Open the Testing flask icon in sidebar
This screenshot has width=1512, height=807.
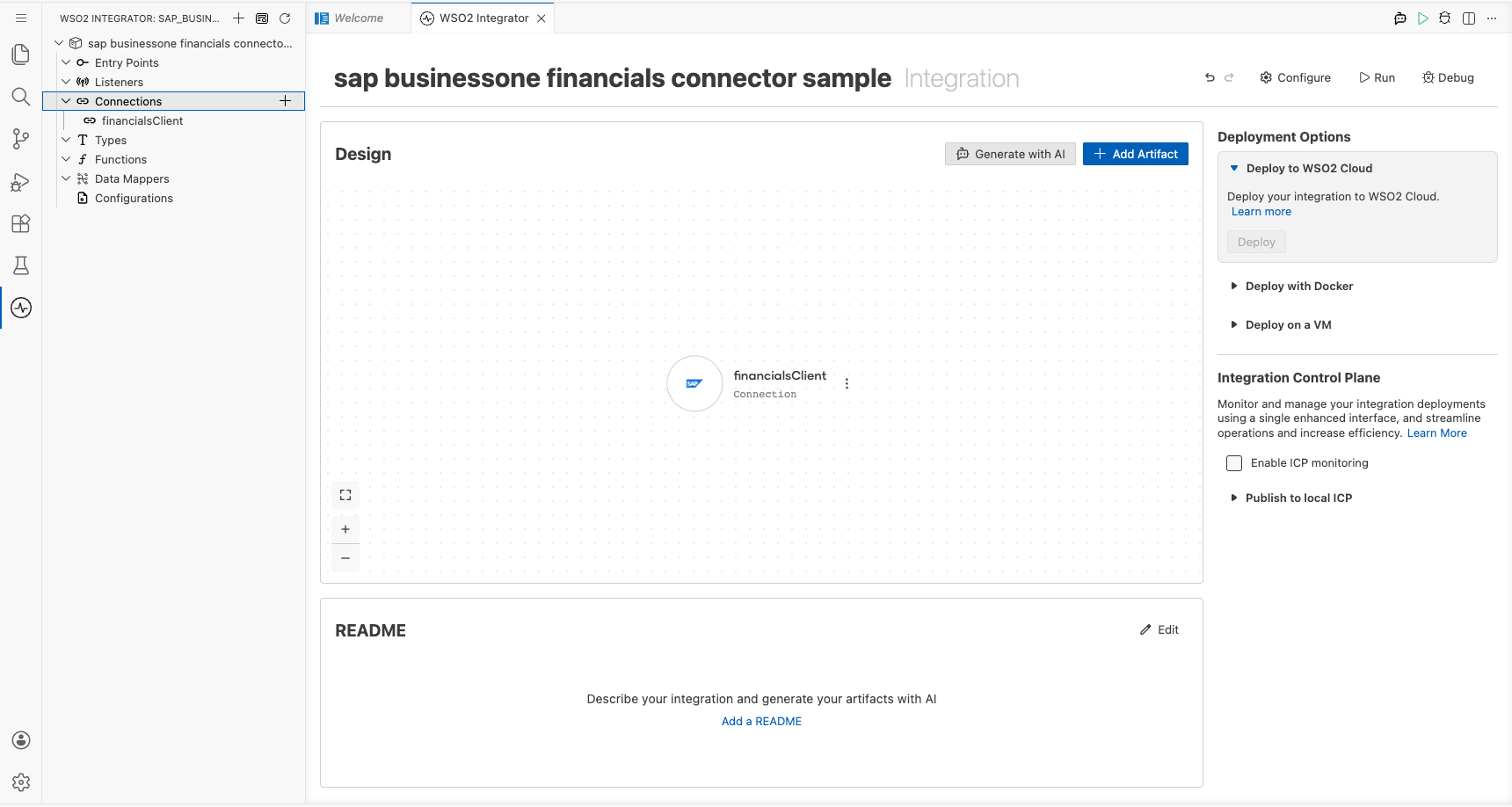tap(21, 265)
